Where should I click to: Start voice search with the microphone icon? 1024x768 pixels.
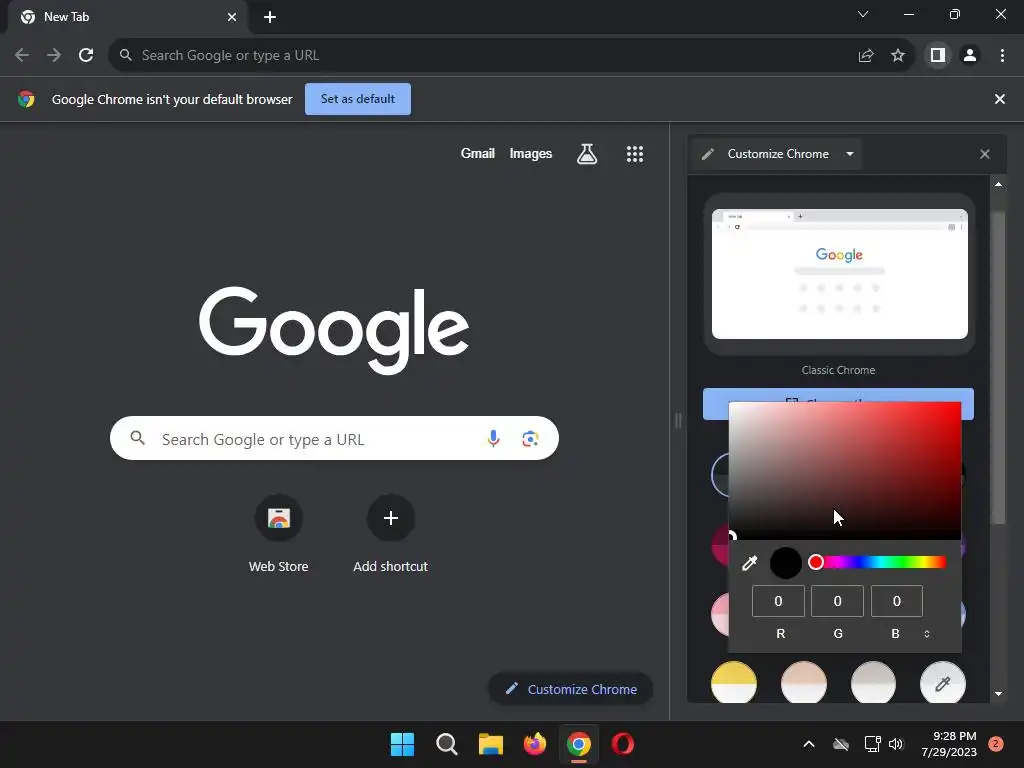tap(494, 438)
